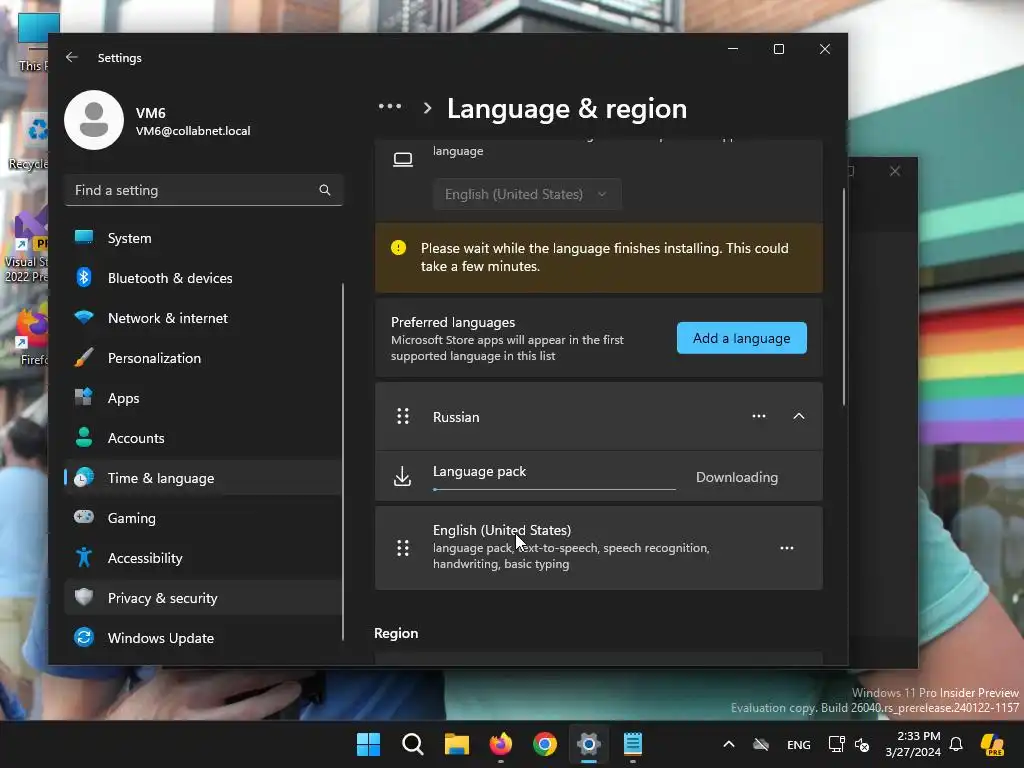Open File Explorer from taskbar
This screenshot has width=1024, height=768.
coord(457,744)
